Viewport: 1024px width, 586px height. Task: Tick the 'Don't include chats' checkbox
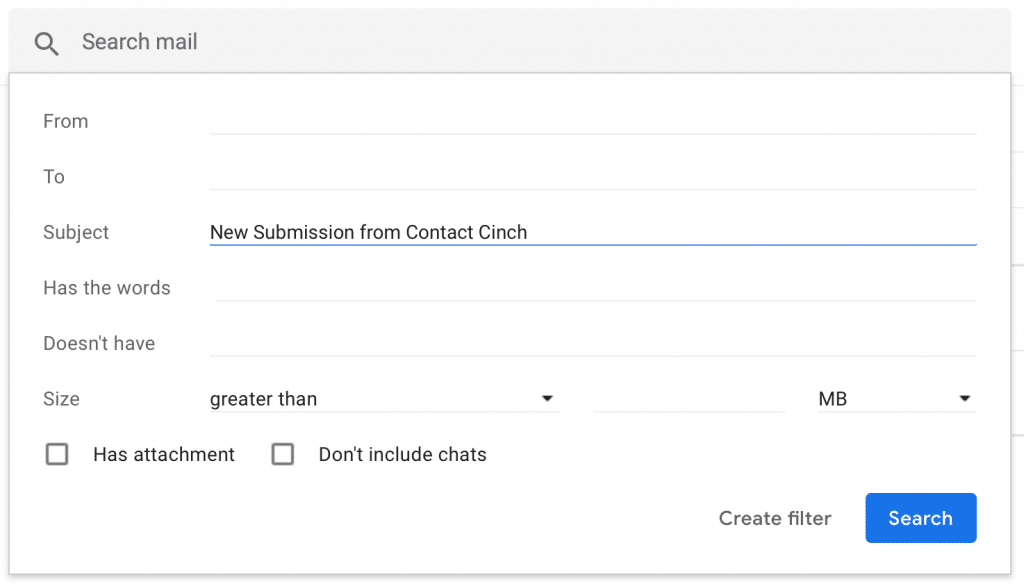coord(283,455)
